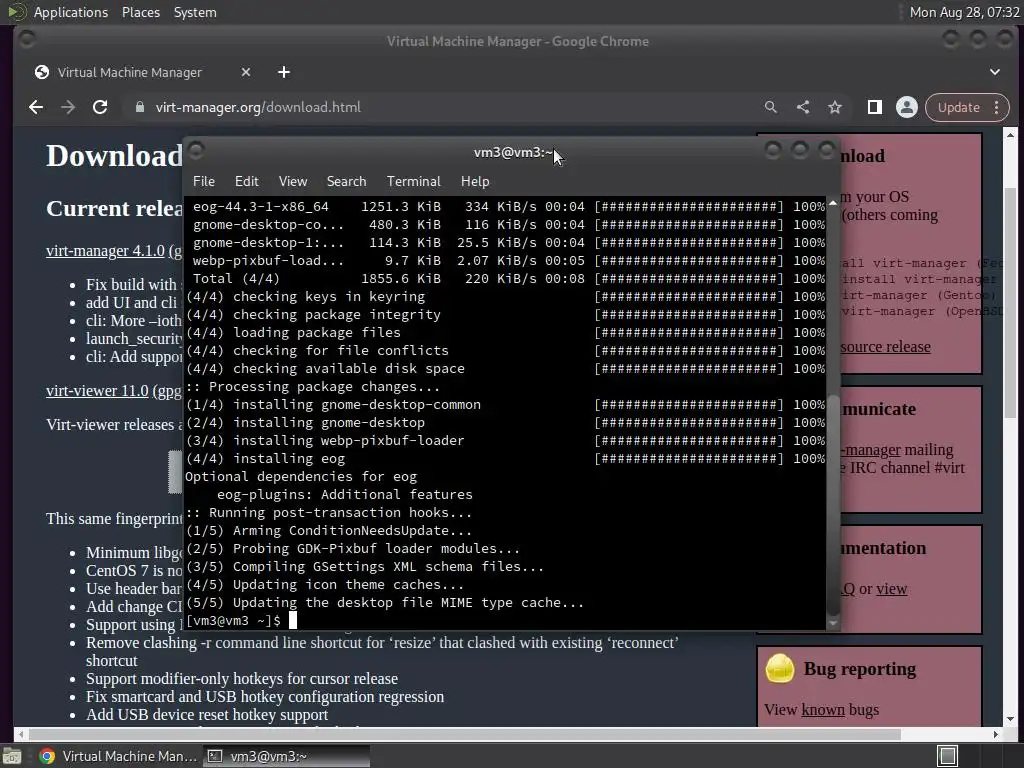
Task: Click the line '(4/4) installing eog'
Action: [x=265, y=458]
